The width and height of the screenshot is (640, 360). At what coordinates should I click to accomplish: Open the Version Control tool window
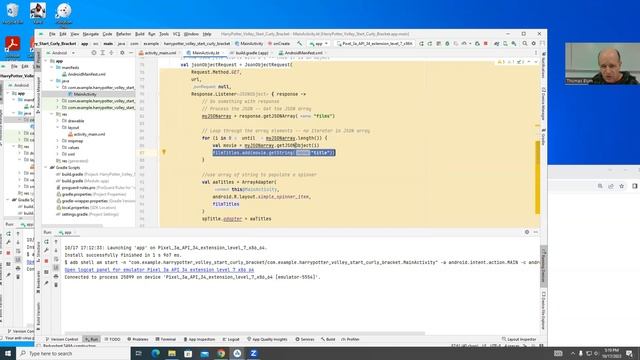click(61, 339)
